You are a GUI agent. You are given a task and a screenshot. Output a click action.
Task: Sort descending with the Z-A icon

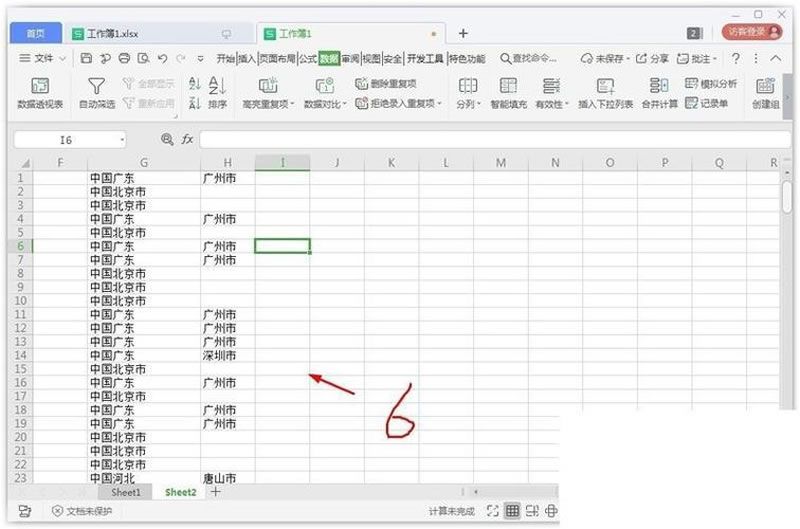[x=194, y=103]
